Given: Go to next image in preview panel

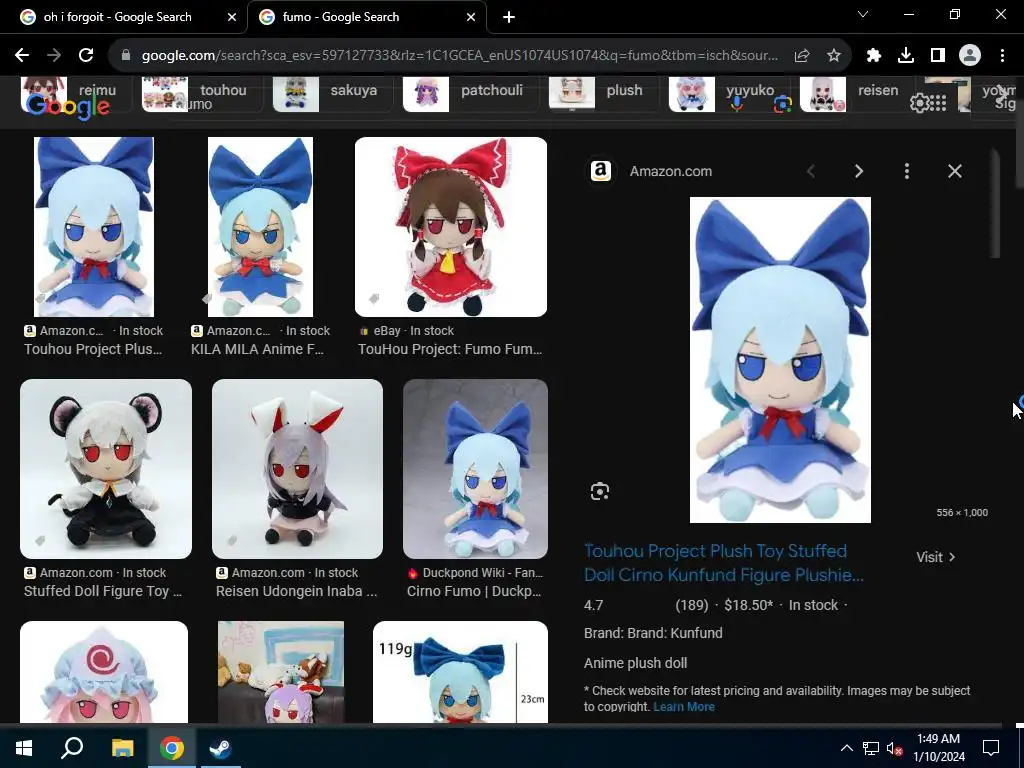Looking at the screenshot, I should pos(859,171).
